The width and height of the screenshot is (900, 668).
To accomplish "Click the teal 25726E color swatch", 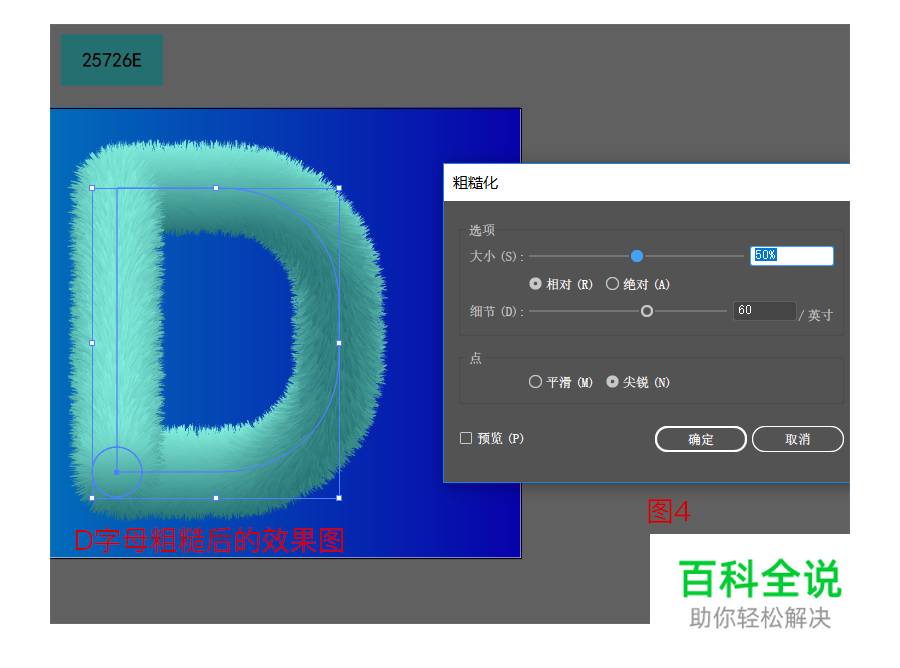I will (111, 60).
